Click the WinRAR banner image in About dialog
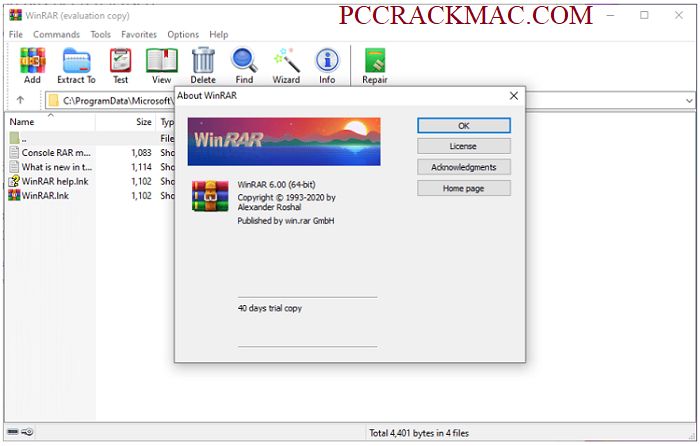The height and width of the screenshot is (446, 700). click(284, 141)
